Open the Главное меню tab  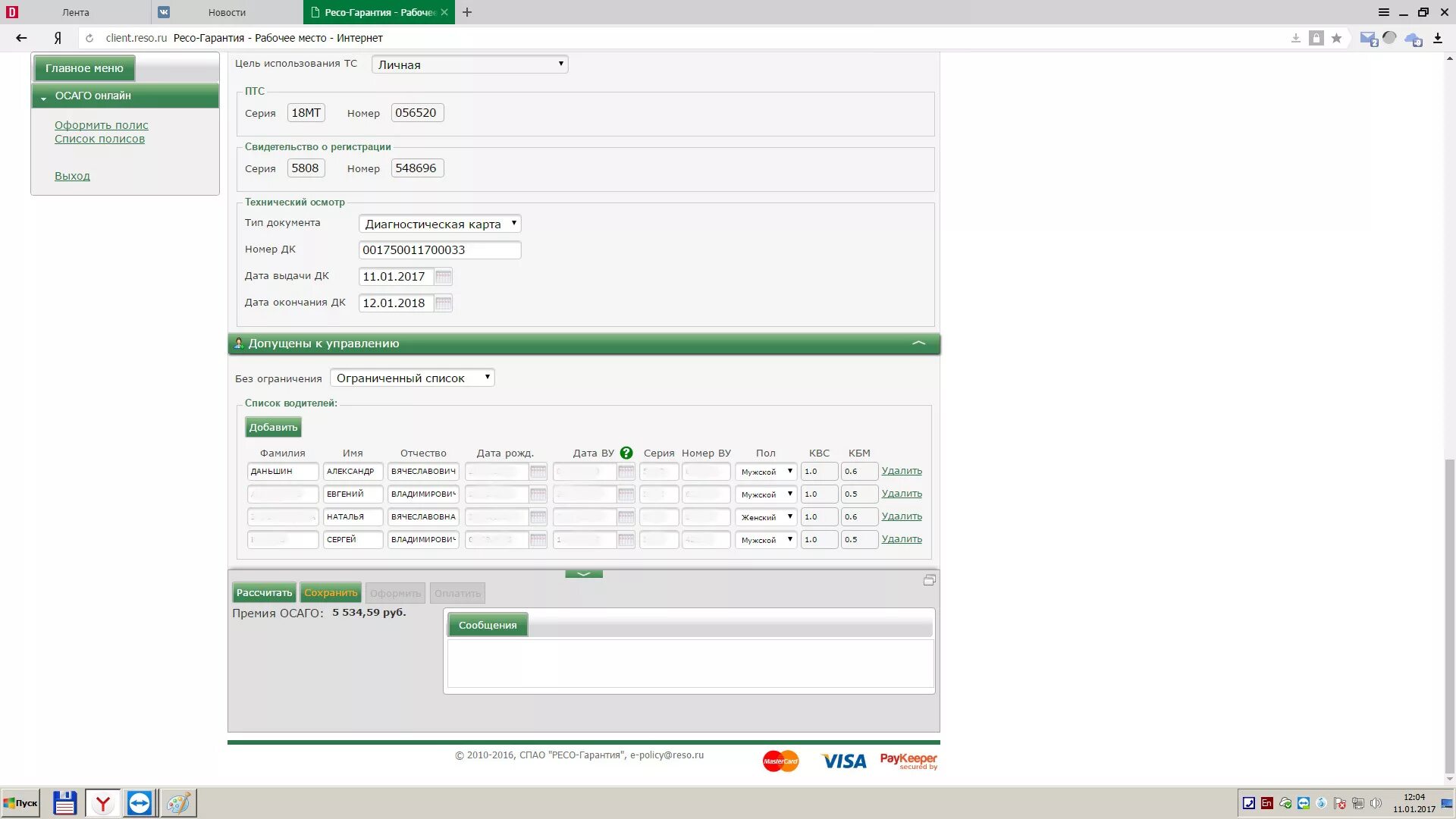[x=84, y=68]
